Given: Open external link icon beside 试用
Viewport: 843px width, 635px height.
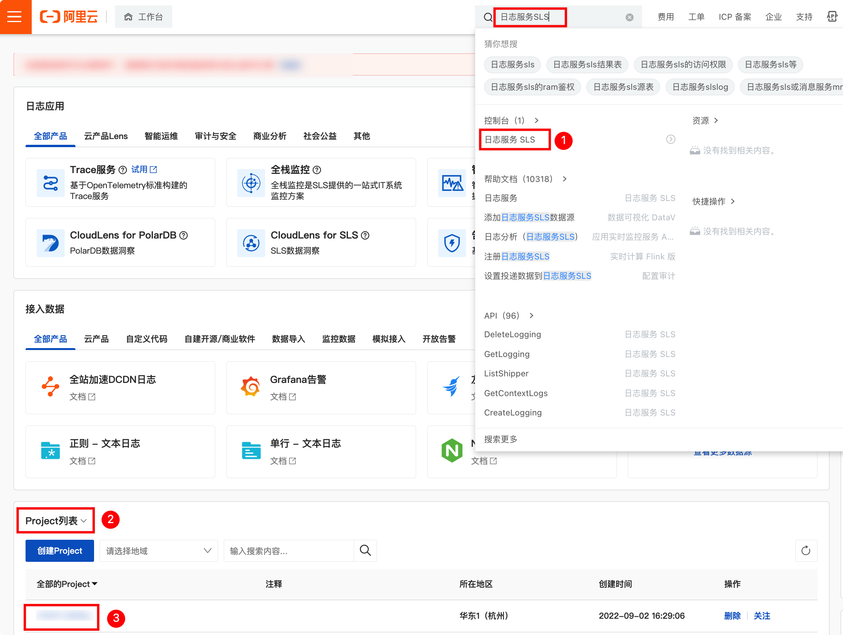Looking at the screenshot, I should (153, 169).
